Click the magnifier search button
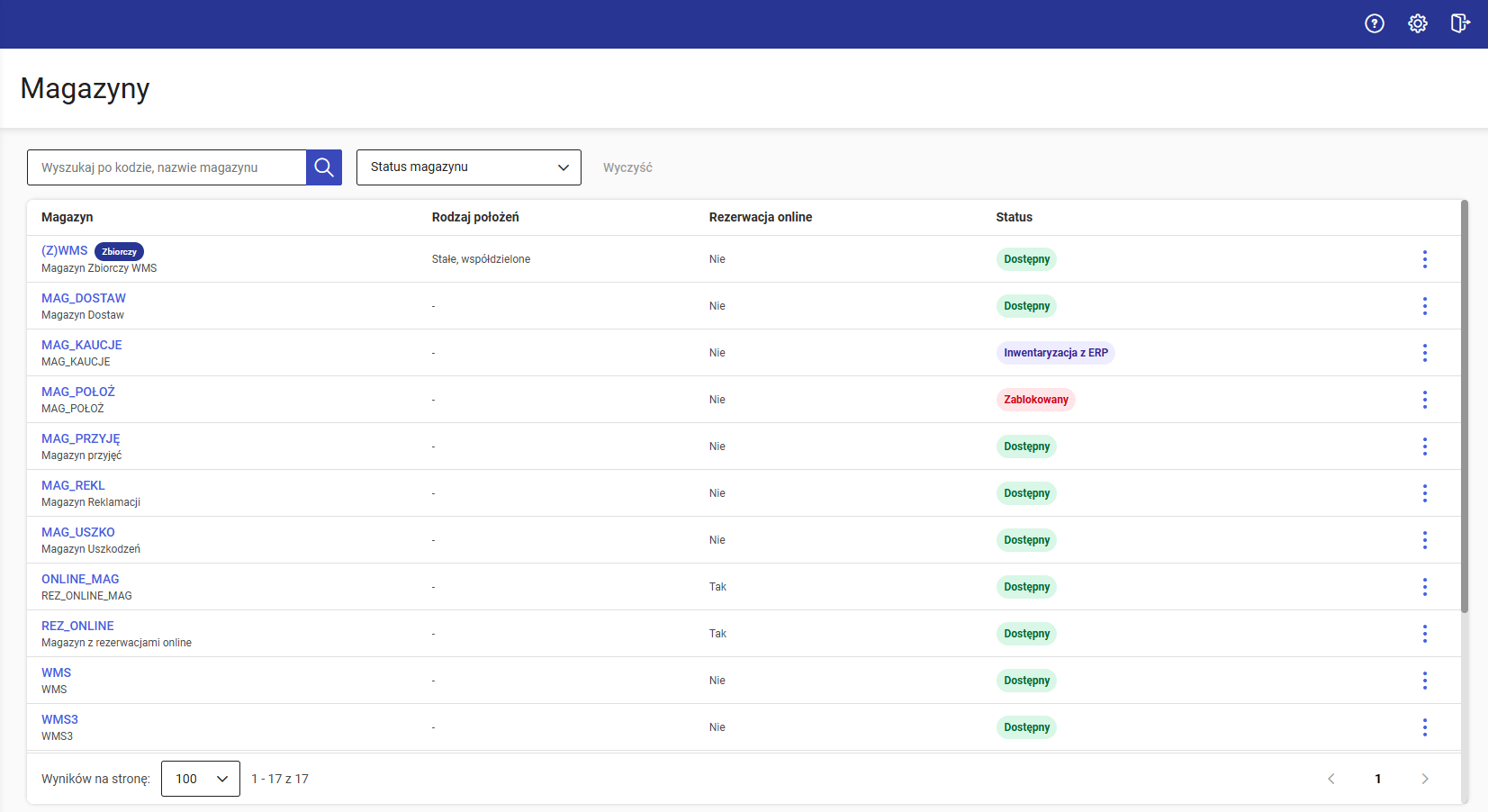This screenshot has width=1488, height=812. (x=324, y=167)
